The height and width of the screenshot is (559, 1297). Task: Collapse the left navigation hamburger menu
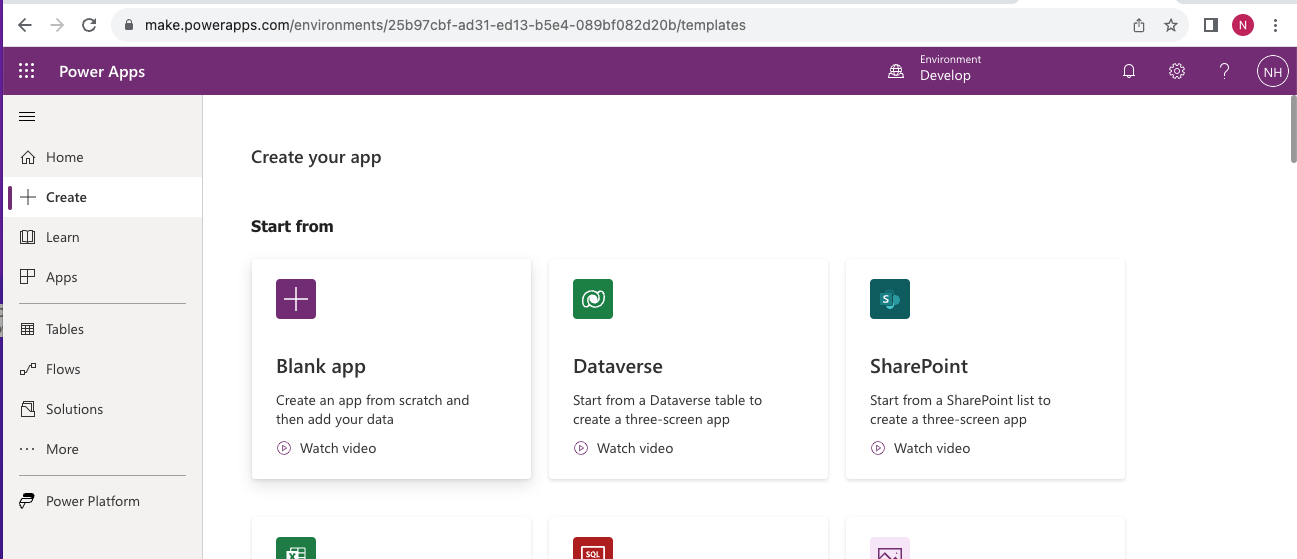pos(27,117)
